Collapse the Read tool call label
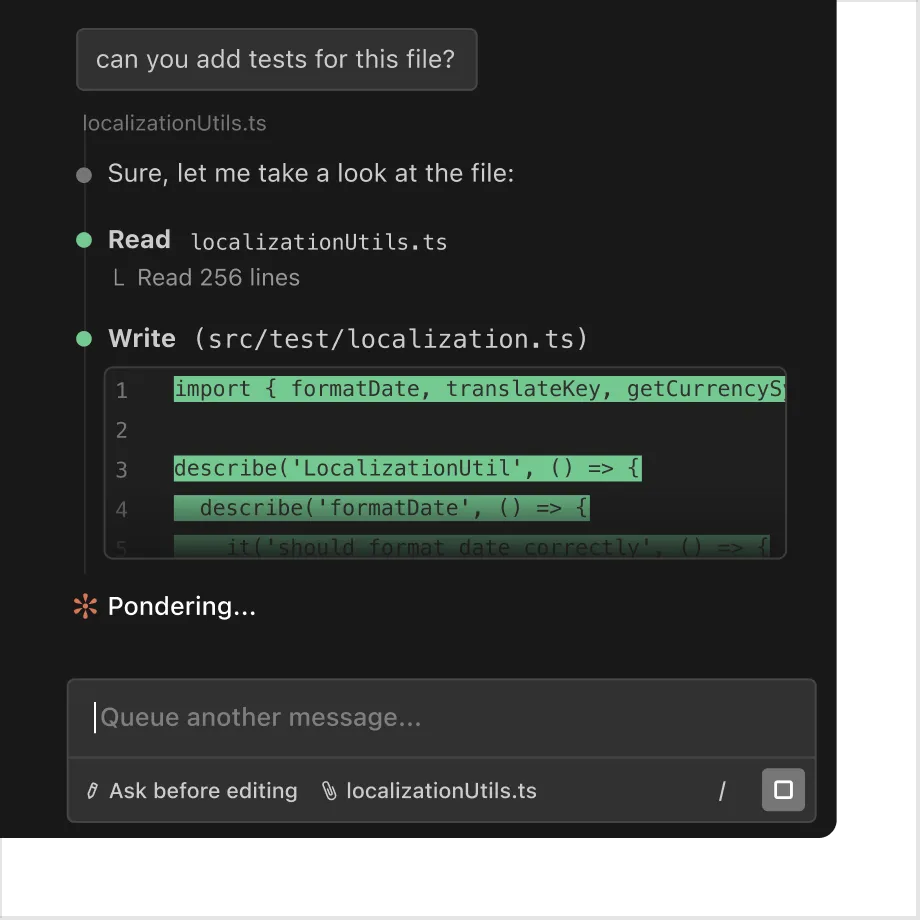The image size is (920, 920). point(139,240)
